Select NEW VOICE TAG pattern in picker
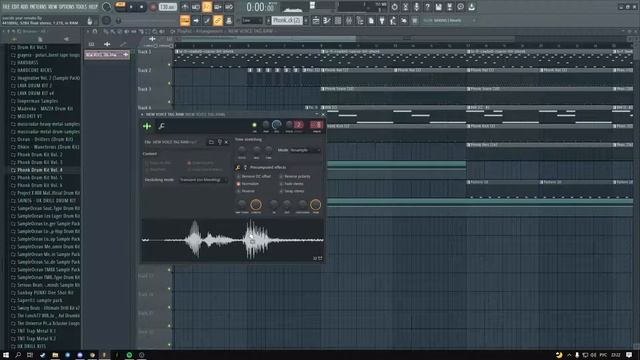 (107, 55)
